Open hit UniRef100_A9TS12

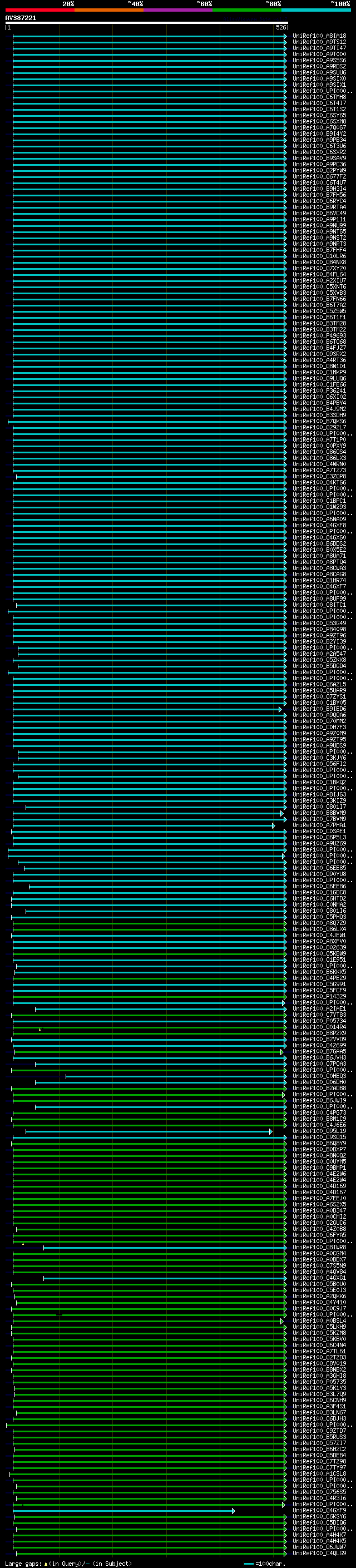click(x=319, y=42)
